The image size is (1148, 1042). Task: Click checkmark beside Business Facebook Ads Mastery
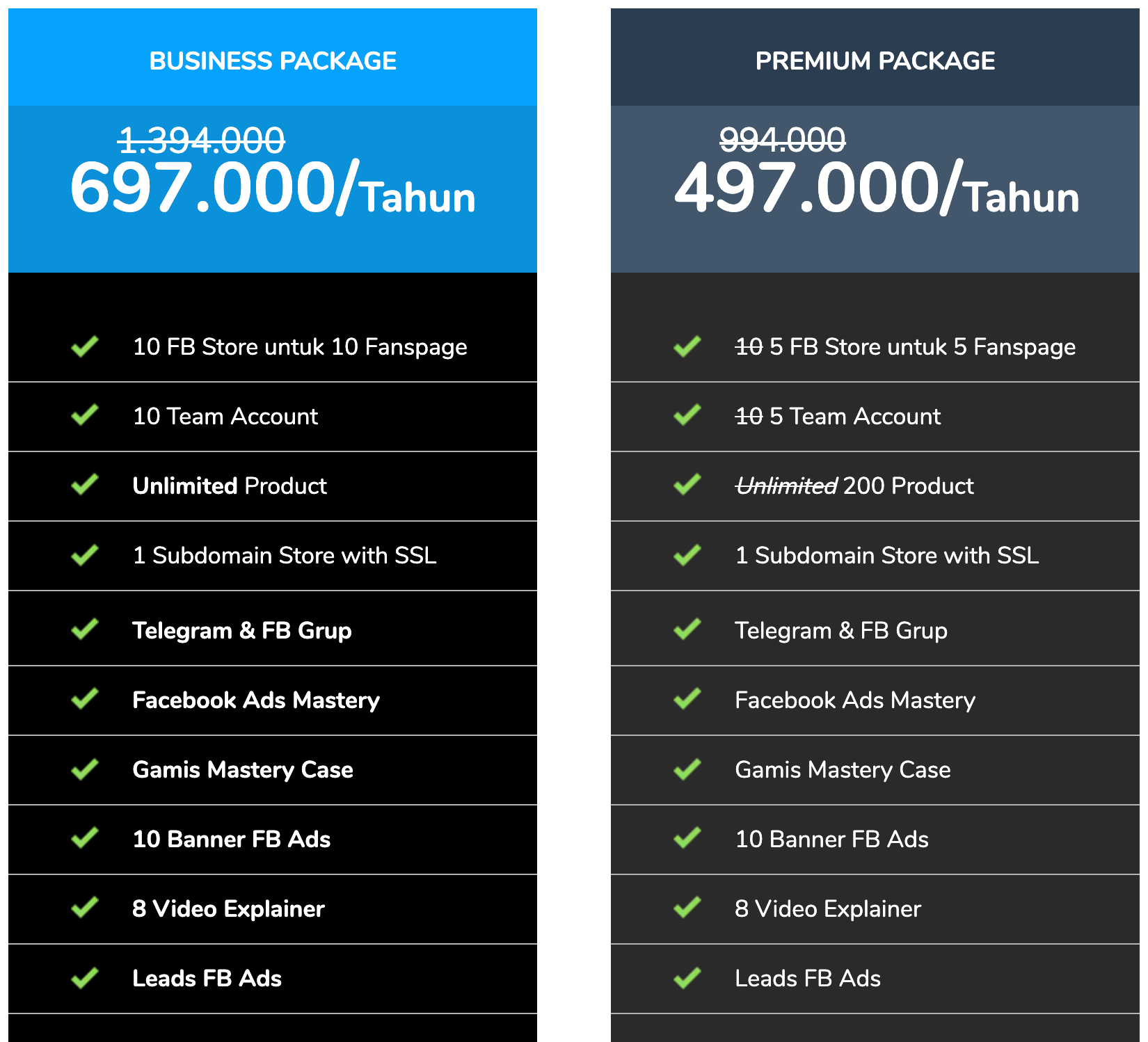tap(84, 699)
